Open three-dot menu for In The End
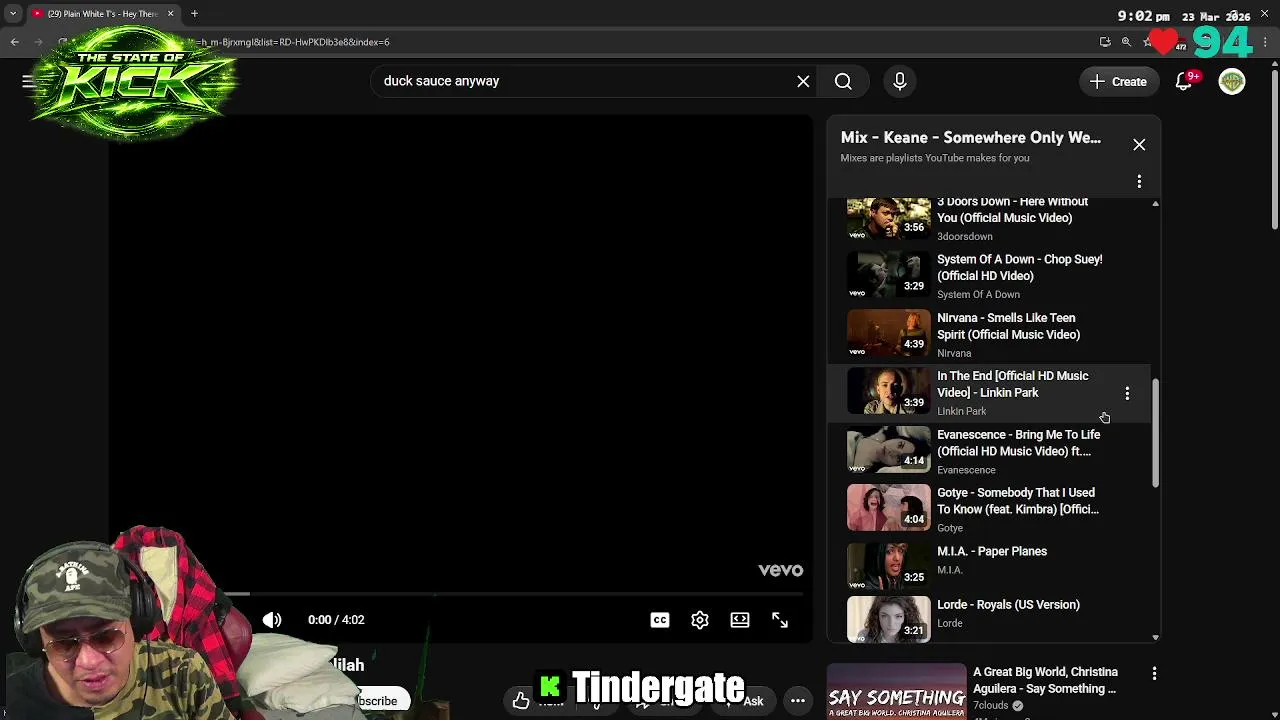The height and width of the screenshot is (720, 1280). click(1127, 393)
